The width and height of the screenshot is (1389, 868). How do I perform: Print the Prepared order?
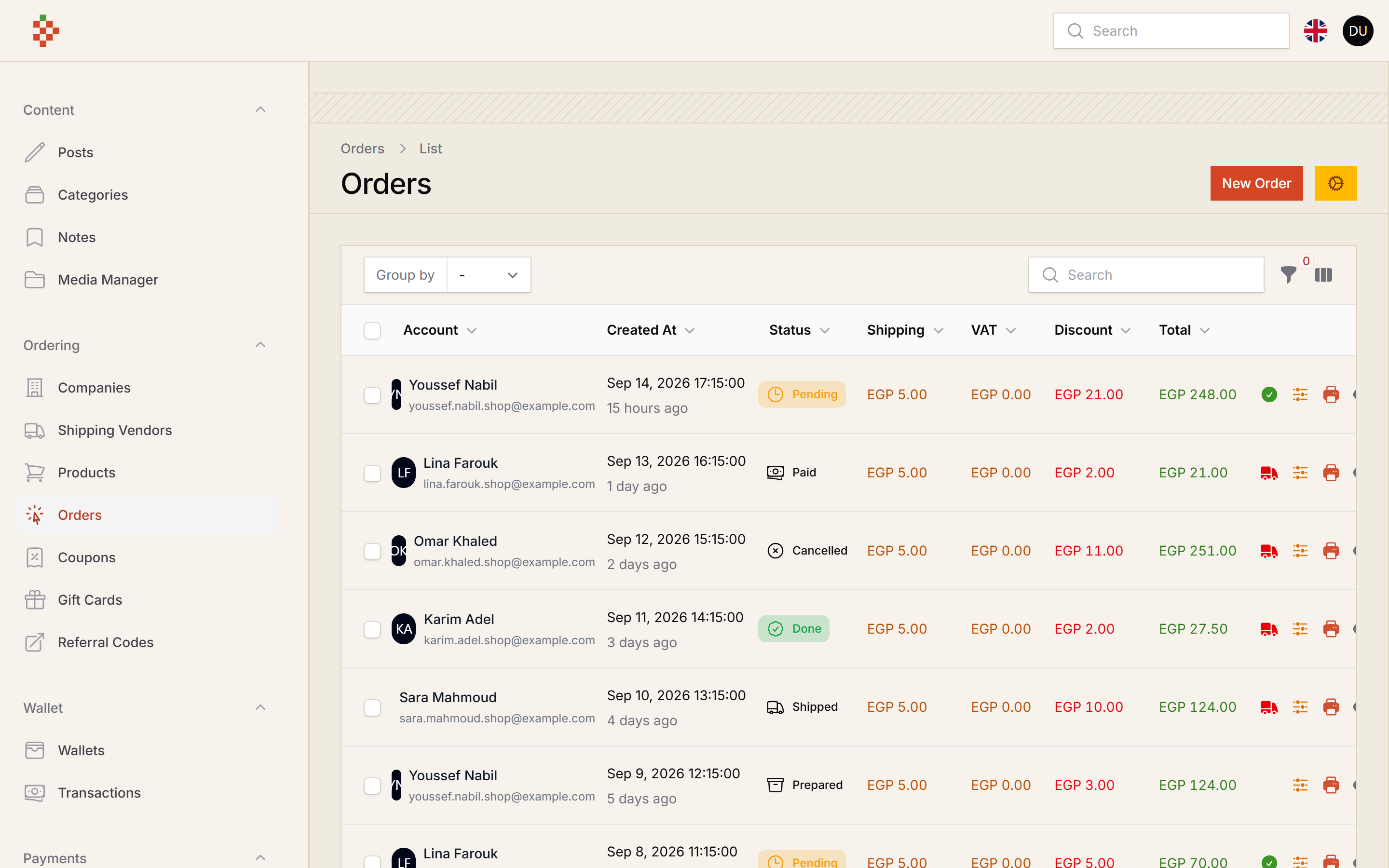(x=1331, y=785)
